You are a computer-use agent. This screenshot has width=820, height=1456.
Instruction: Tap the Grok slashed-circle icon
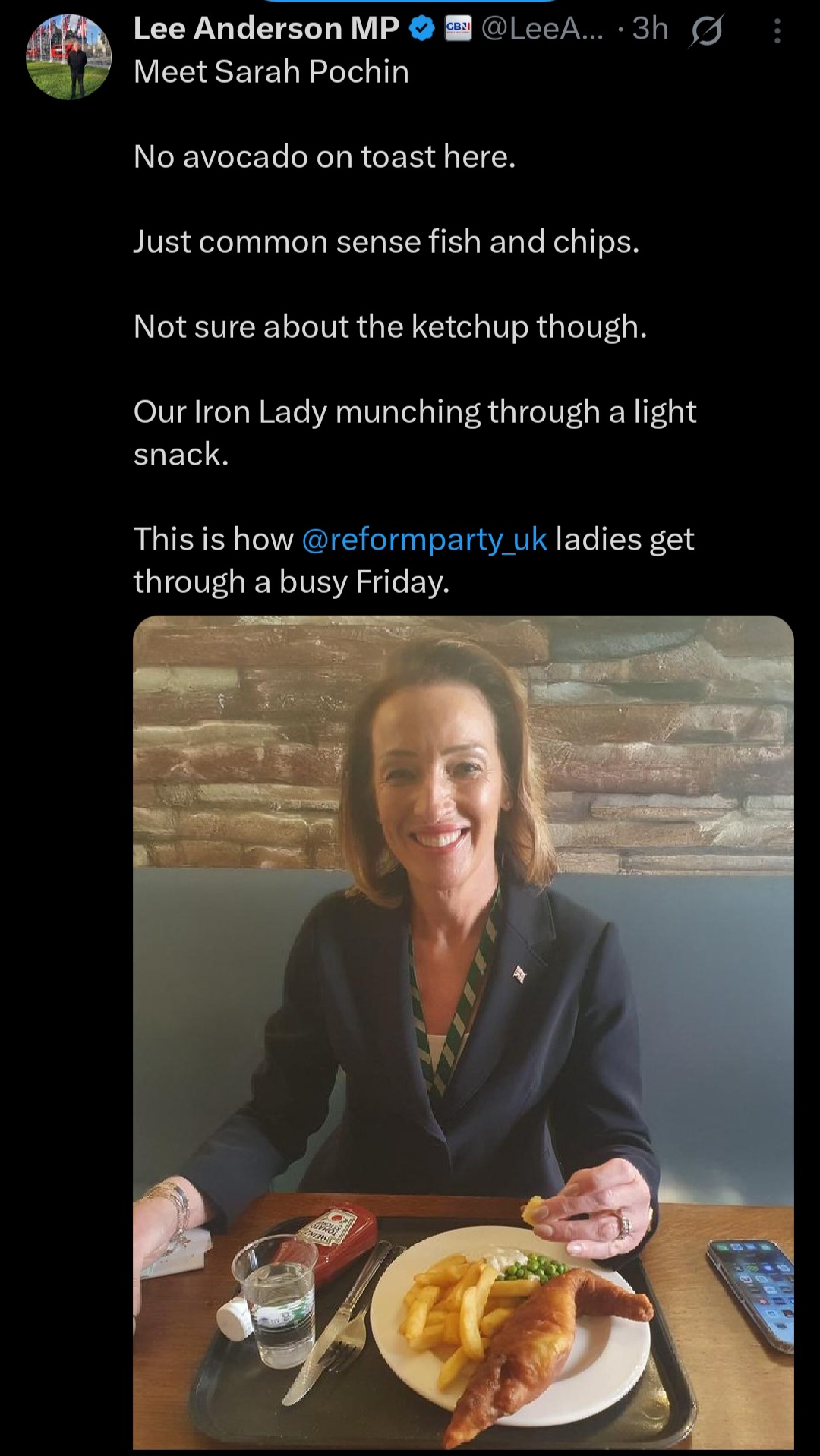[706, 32]
